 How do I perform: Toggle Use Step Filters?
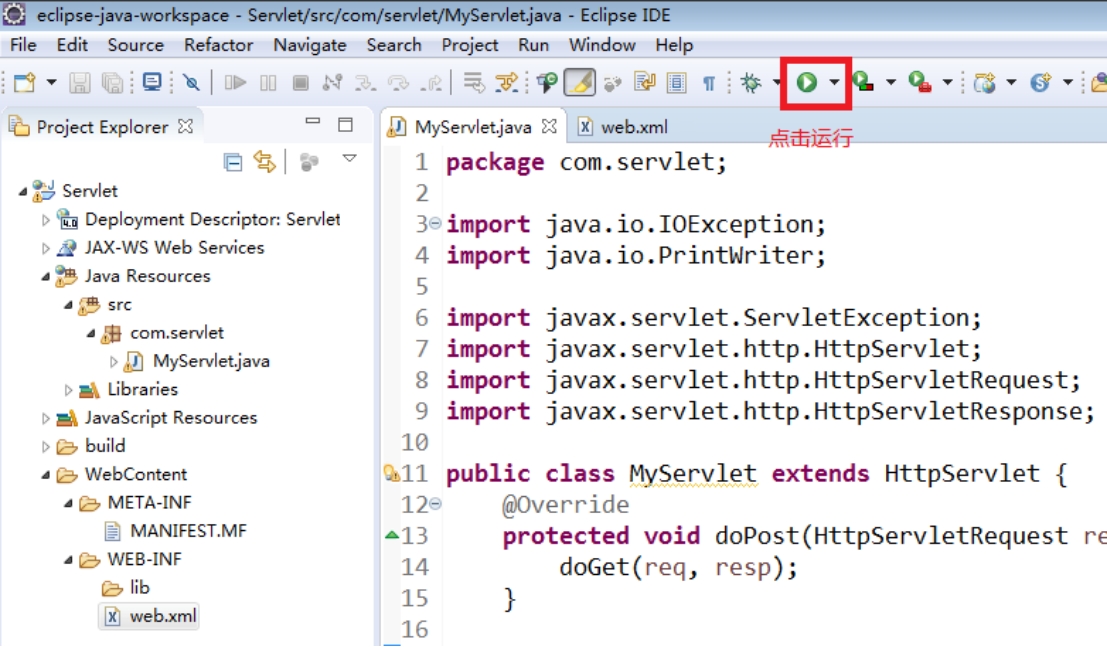click(x=507, y=83)
